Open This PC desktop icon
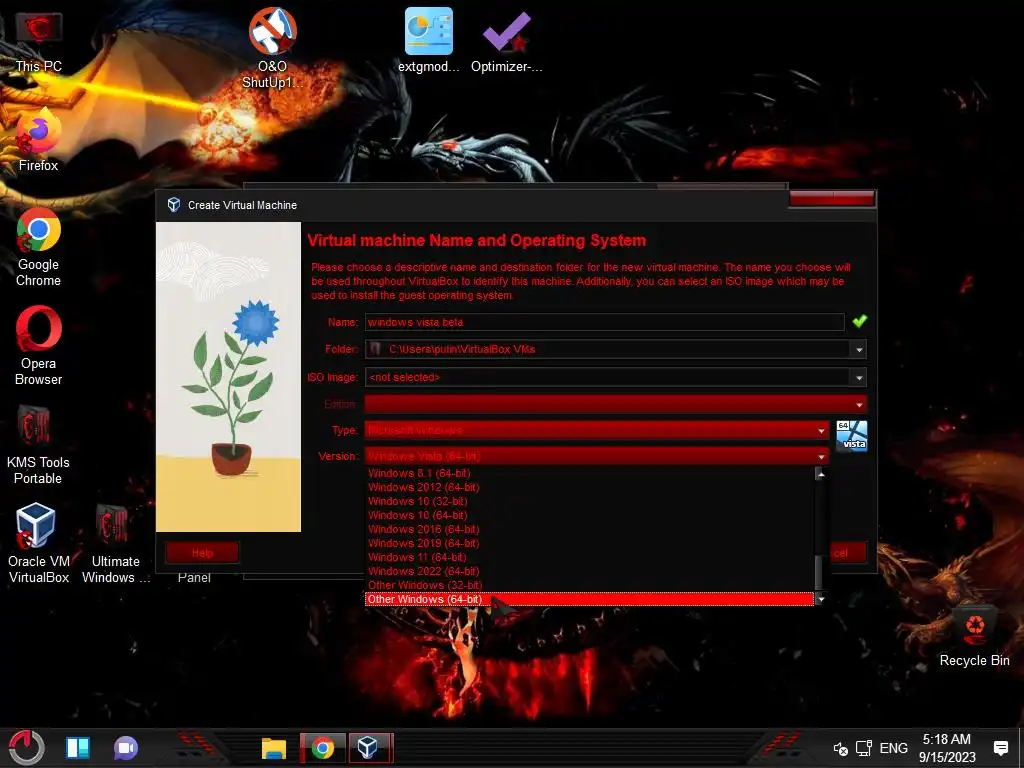This screenshot has width=1024, height=768. tap(39, 42)
